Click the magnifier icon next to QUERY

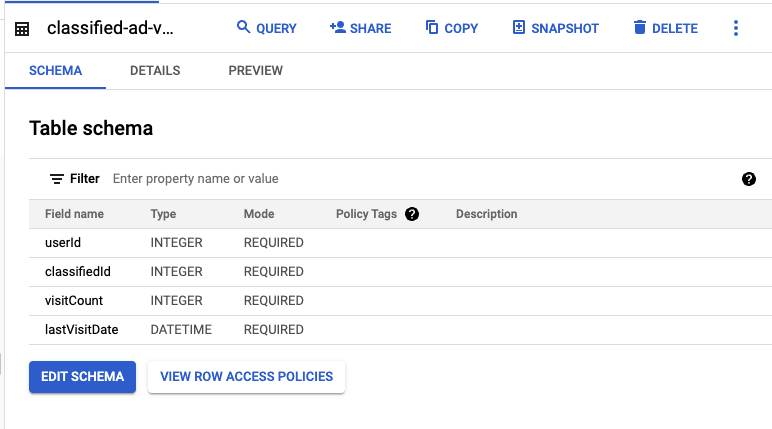[243, 27]
